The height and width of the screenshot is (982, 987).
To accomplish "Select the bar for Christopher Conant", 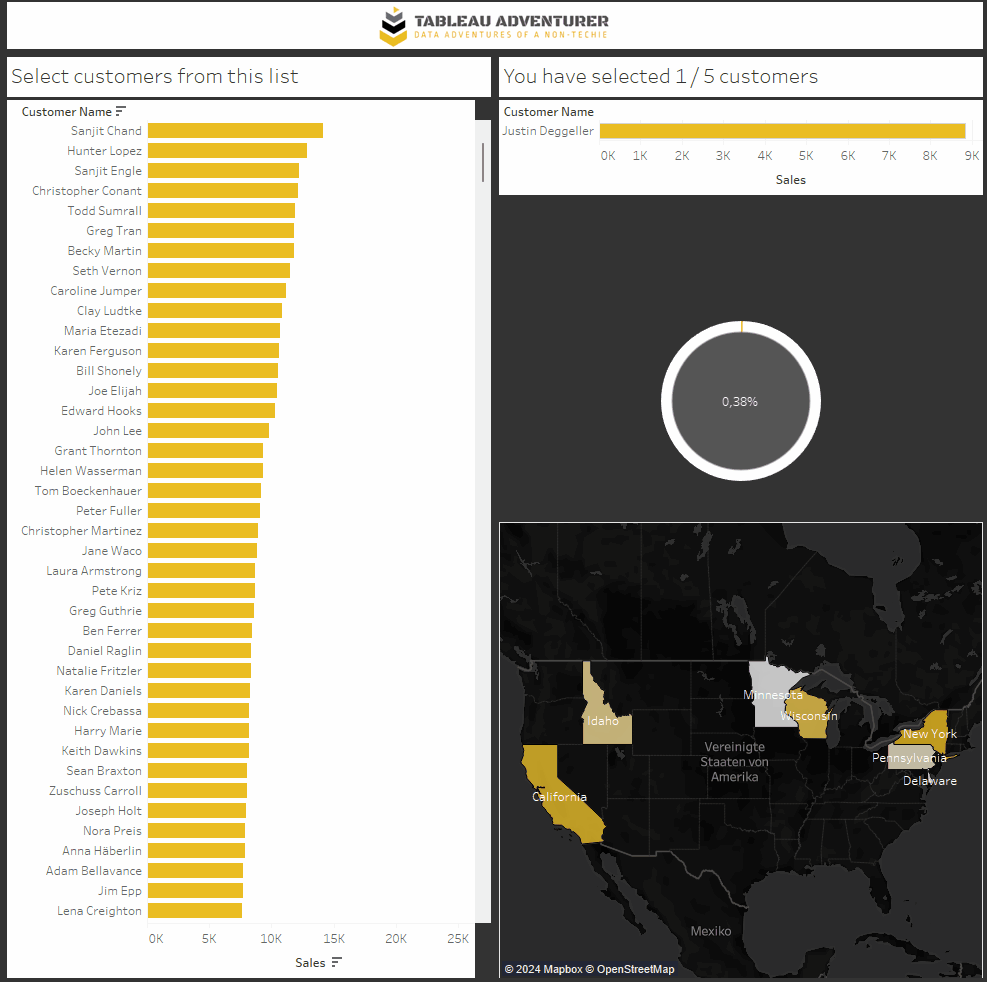I will tap(223, 191).
